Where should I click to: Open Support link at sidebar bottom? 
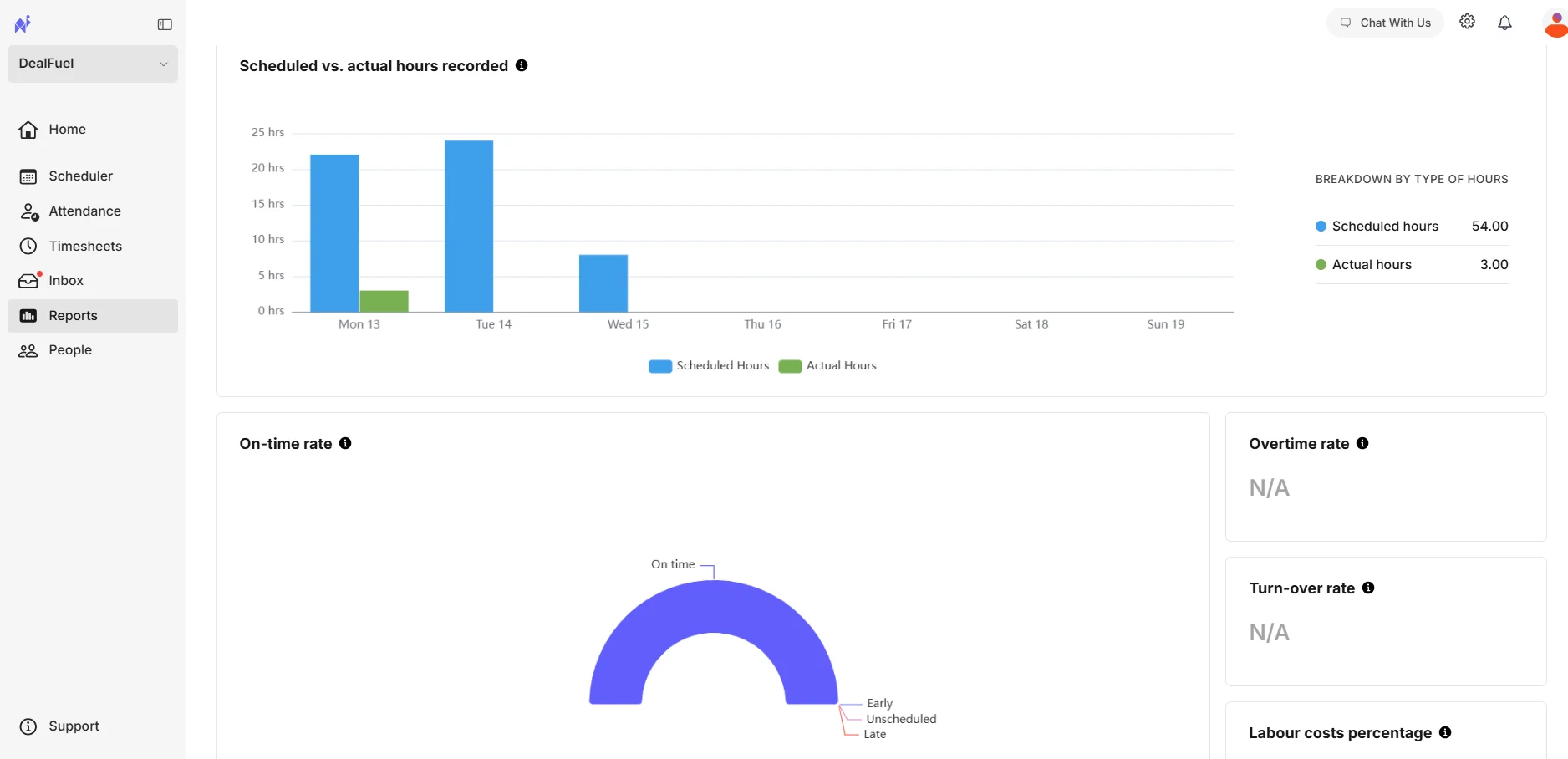pyautogui.click(x=74, y=726)
